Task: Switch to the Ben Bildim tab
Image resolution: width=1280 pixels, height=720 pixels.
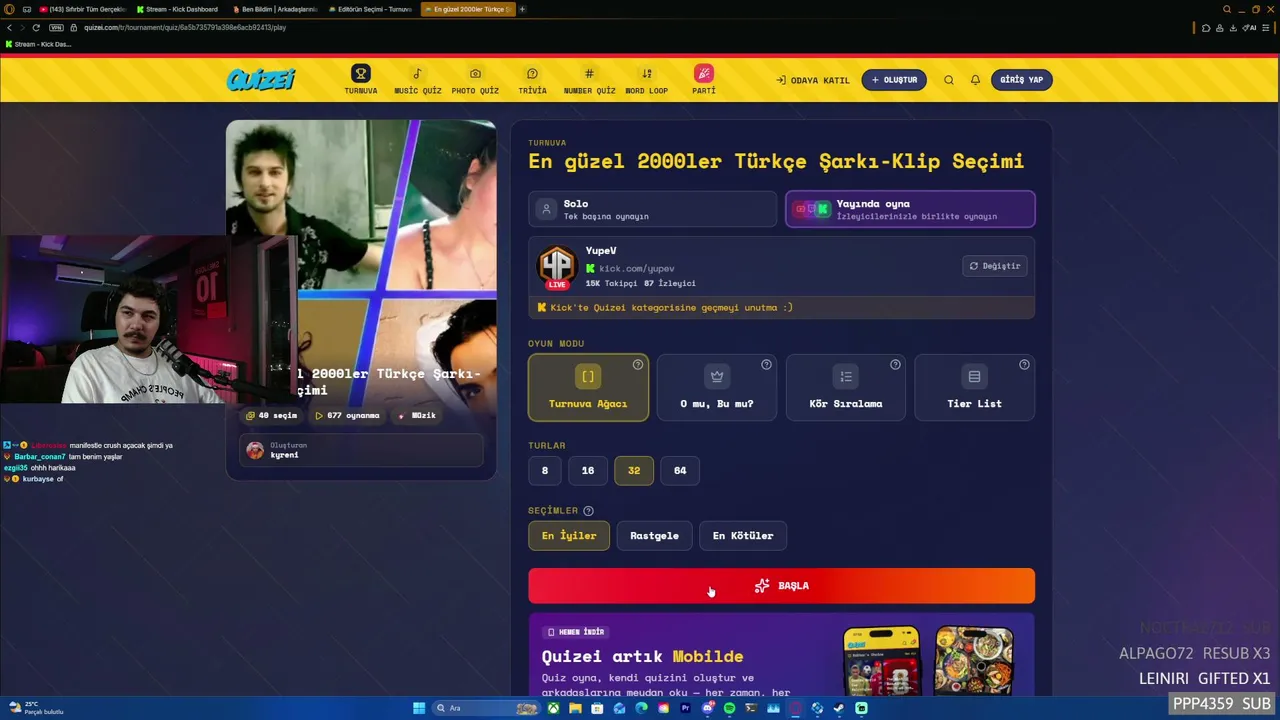Action: pos(276,9)
